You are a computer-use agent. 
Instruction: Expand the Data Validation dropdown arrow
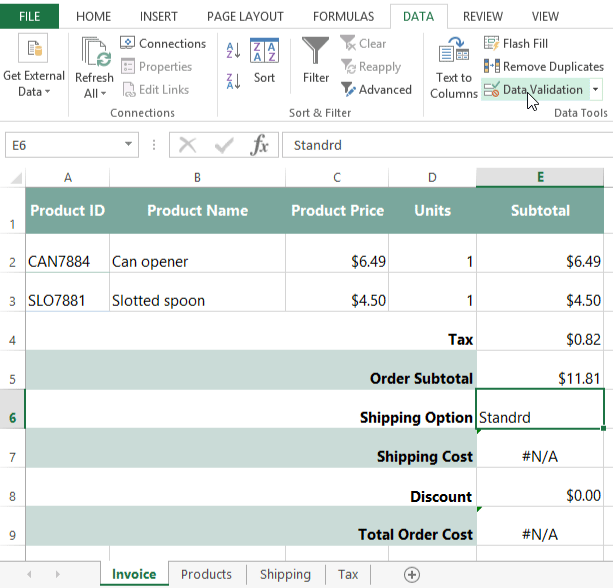(x=596, y=89)
